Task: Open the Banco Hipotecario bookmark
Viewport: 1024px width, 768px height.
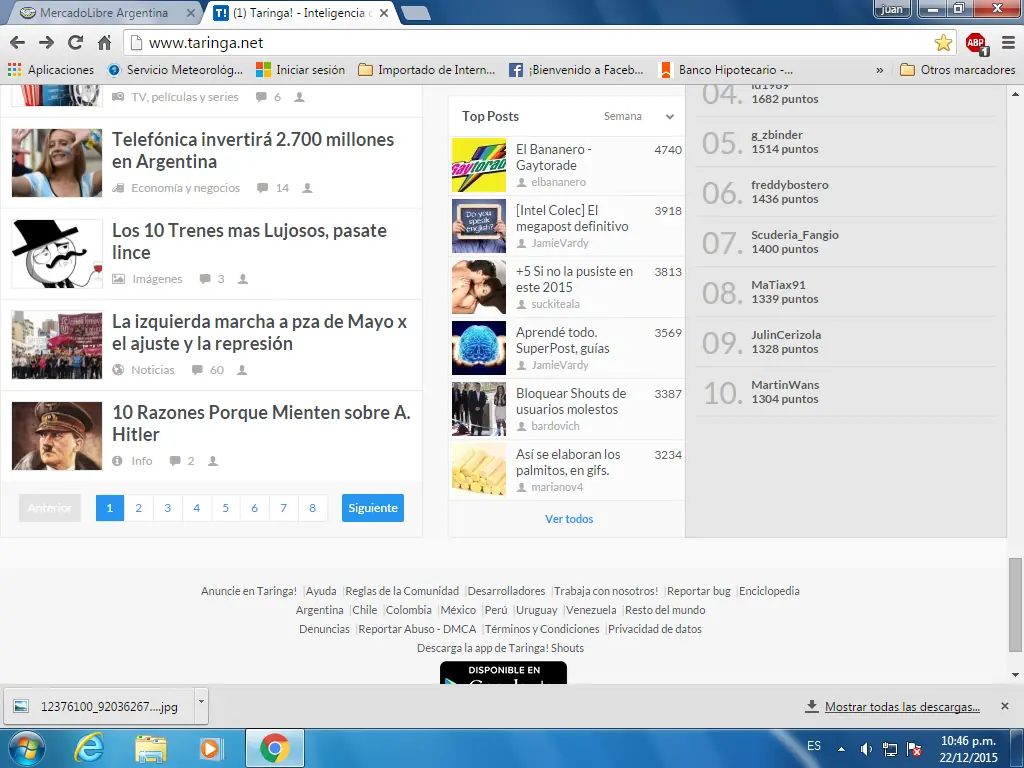Action: (x=726, y=70)
